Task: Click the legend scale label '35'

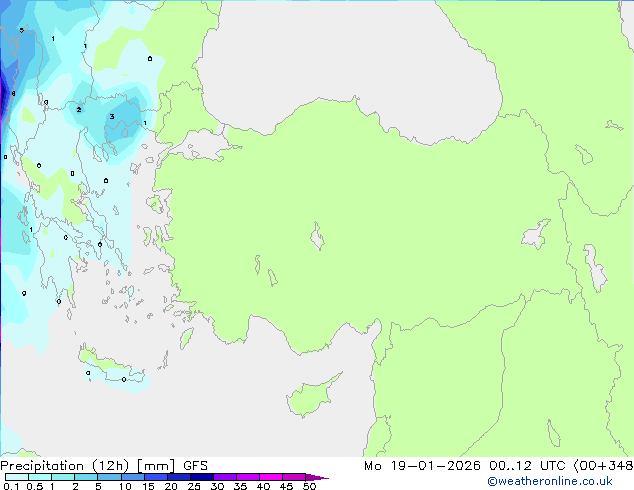Action: [x=240, y=486]
